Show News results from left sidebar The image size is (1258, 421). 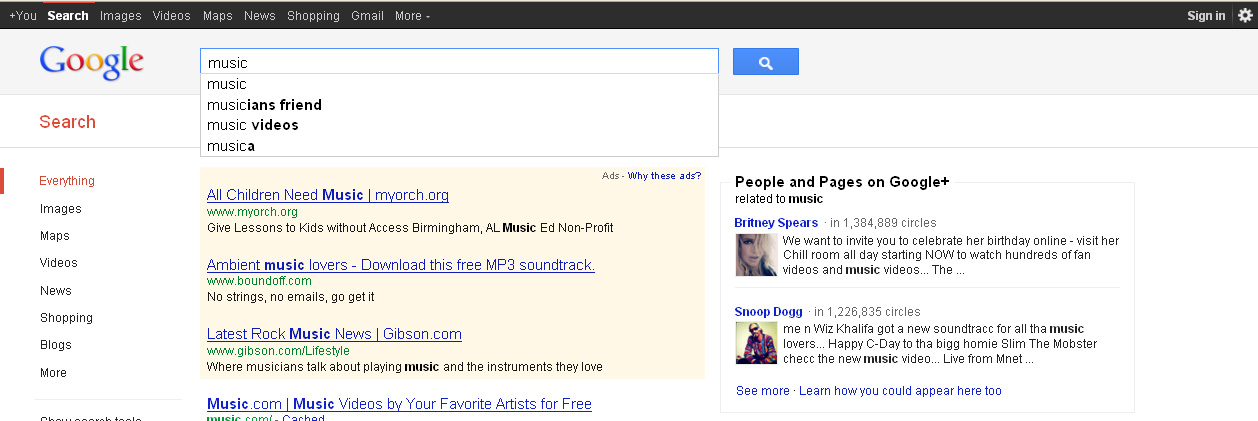click(x=55, y=291)
